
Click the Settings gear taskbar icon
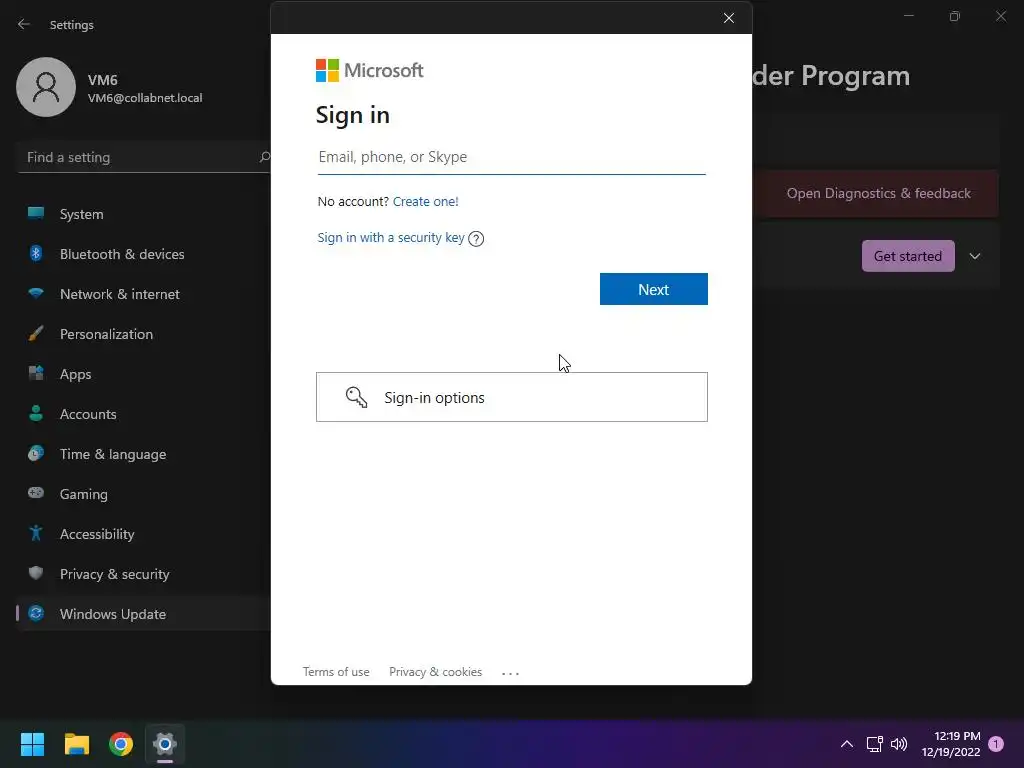pos(165,744)
